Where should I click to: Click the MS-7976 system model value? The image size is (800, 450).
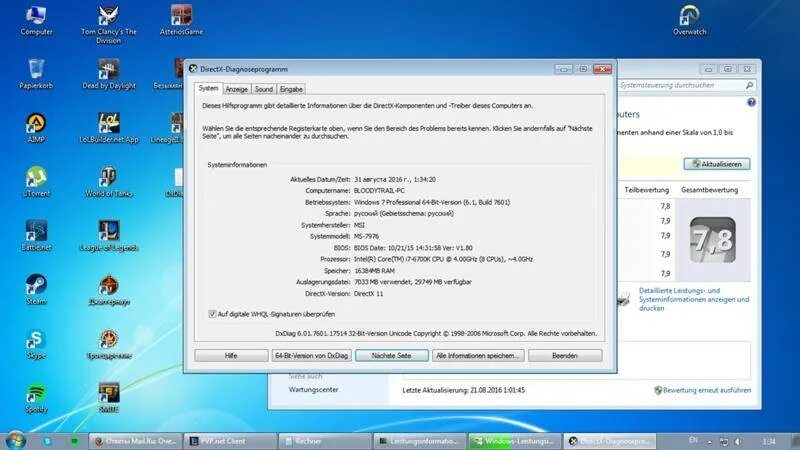pos(366,236)
